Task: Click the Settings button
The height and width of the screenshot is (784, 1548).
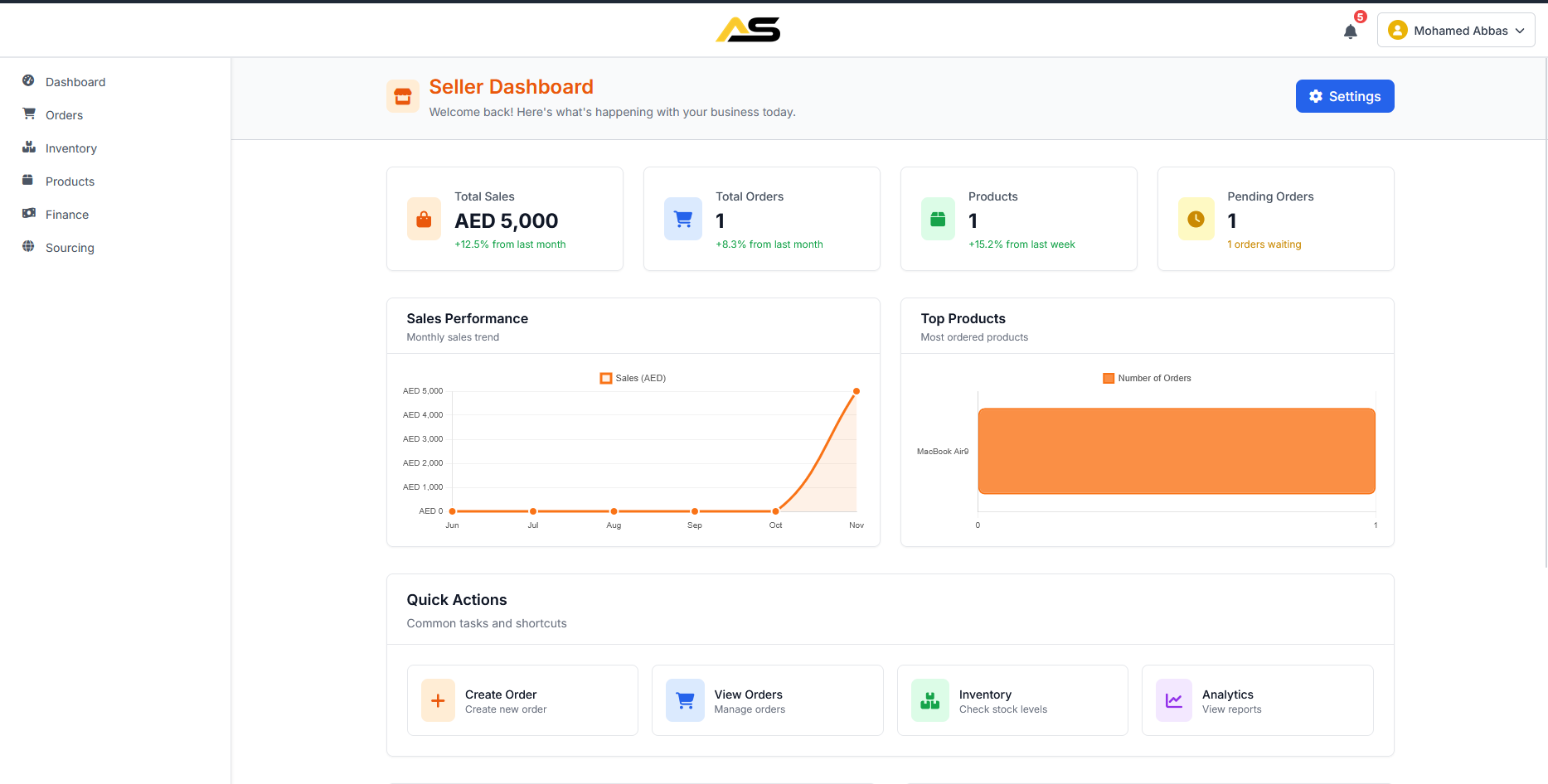Action: coord(1344,95)
